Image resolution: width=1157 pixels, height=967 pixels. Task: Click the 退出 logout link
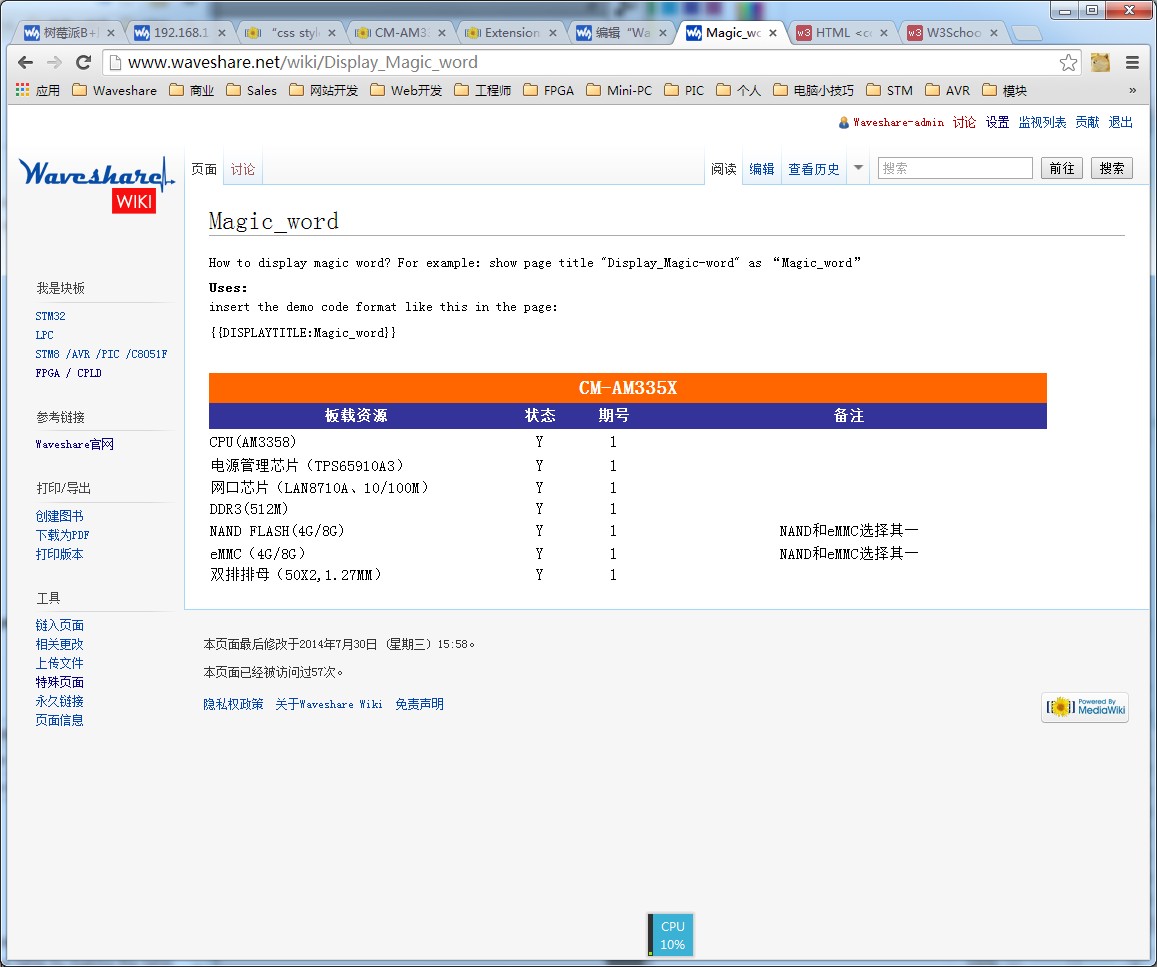click(1120, 122)
